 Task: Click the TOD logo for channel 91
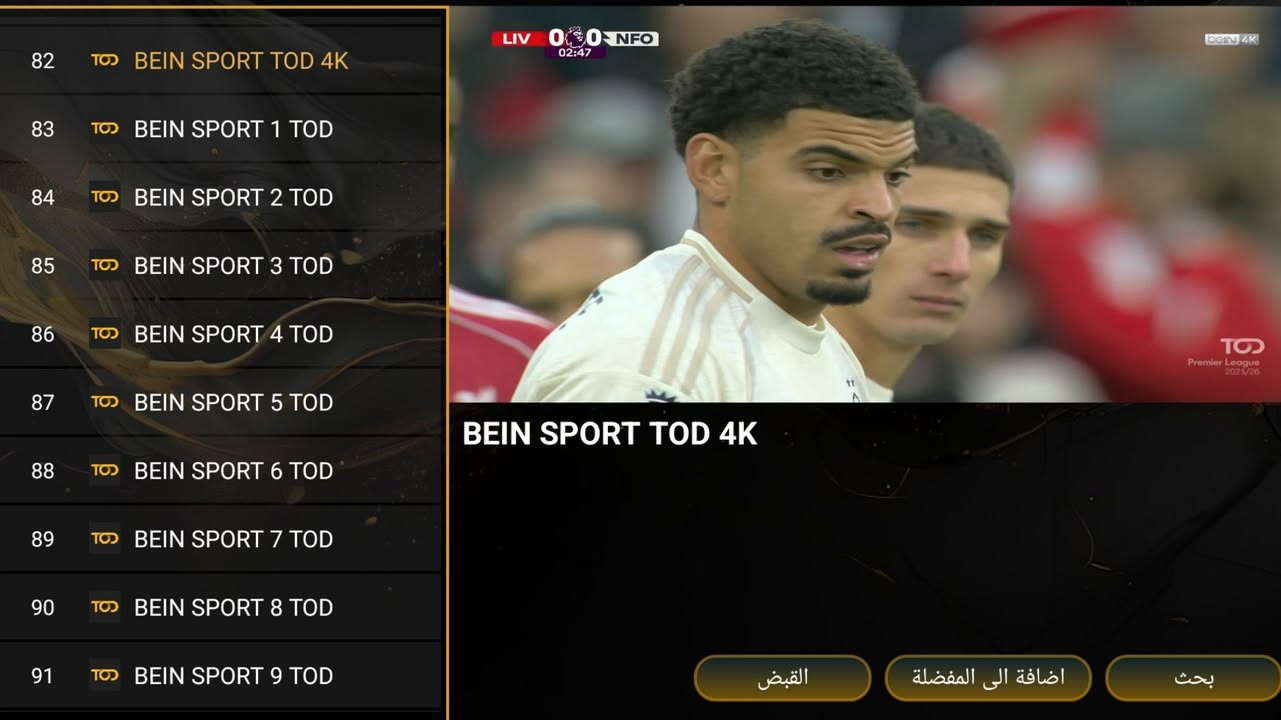point(105,675)
